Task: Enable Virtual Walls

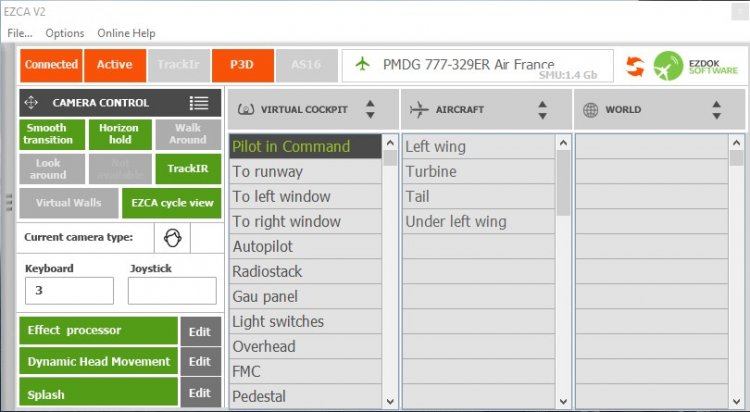Action: click(x=68, y=203)
